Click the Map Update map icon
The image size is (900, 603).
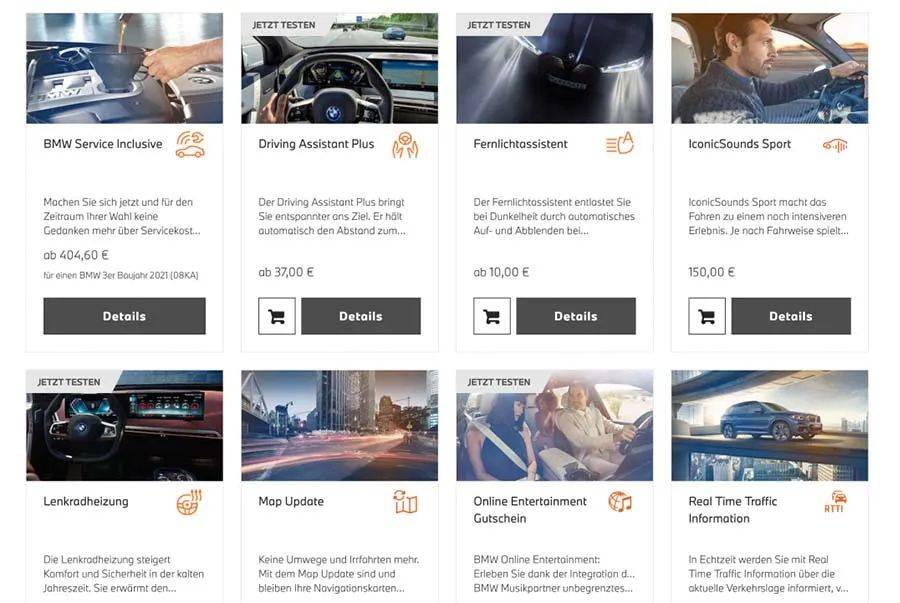pos(405,502)
